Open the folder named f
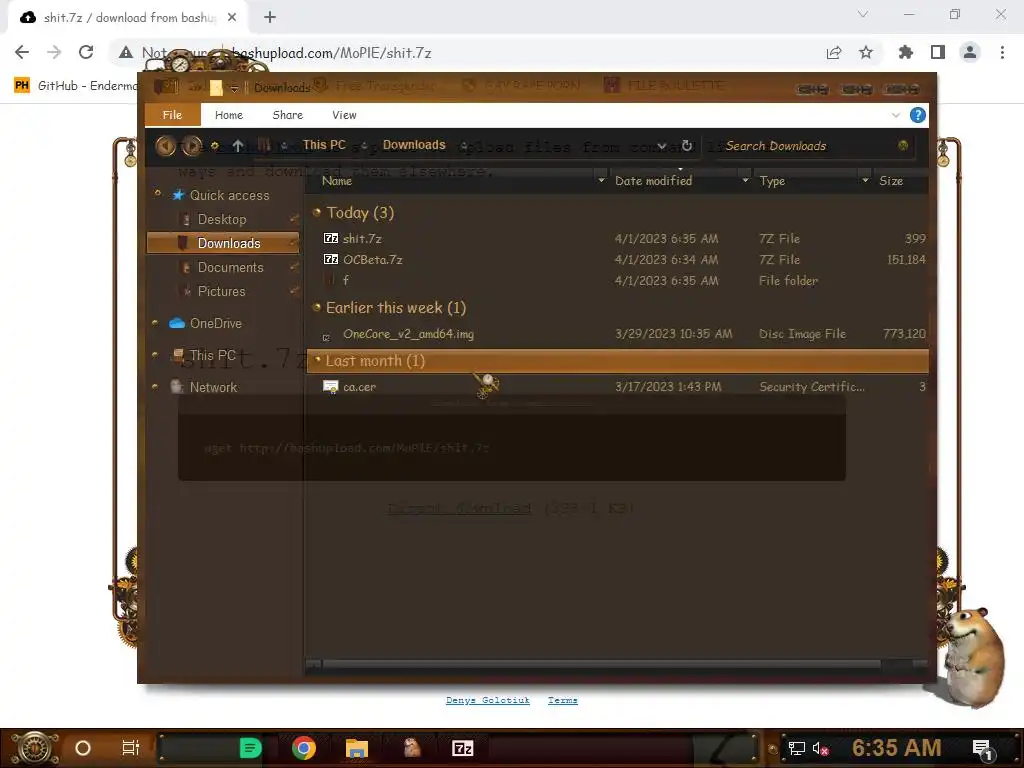The image size is (1024, 768). point(345,280)
